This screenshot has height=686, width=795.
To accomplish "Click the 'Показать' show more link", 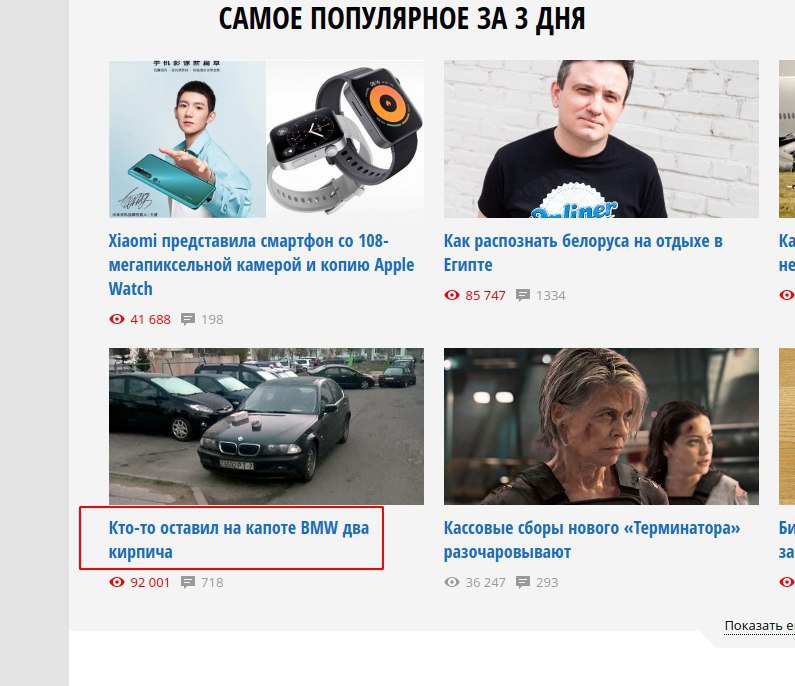I will coord(759,626).
